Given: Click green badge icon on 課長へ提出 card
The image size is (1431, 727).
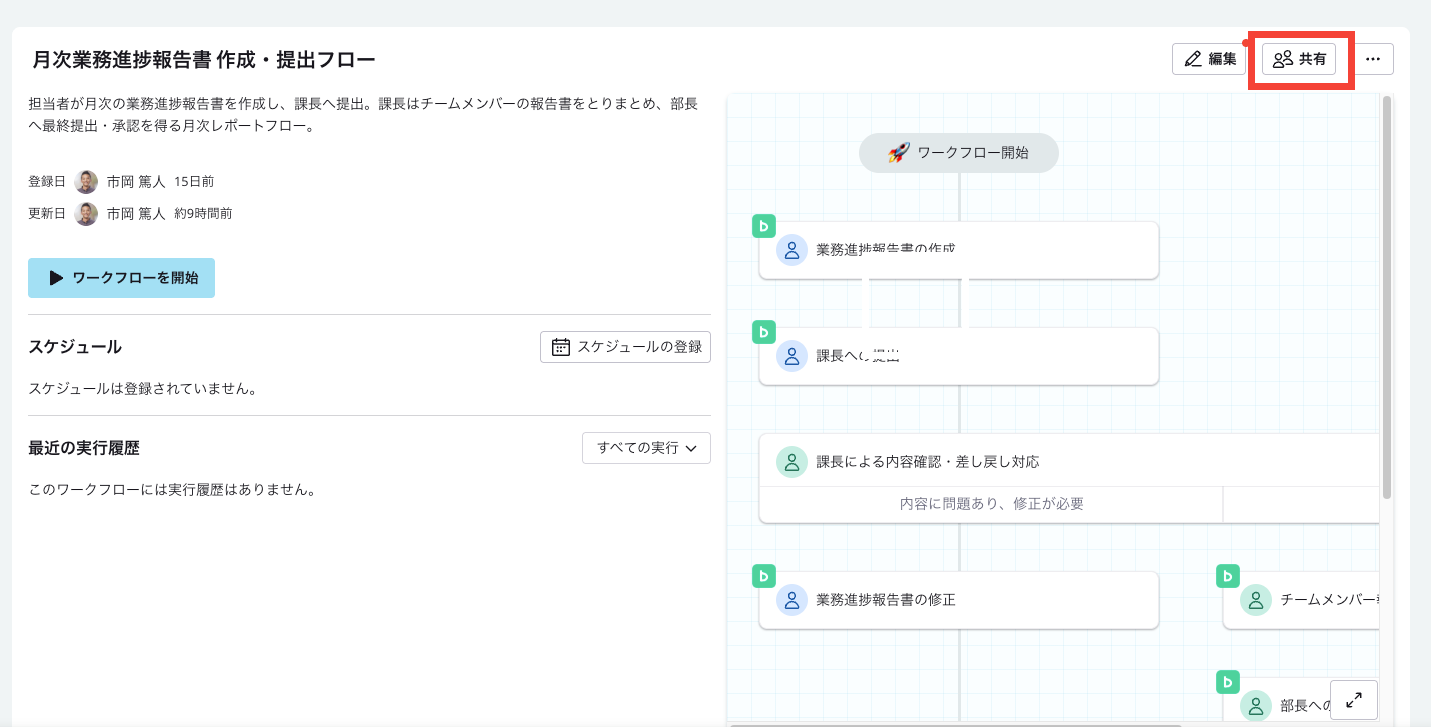Looking at the screenshot, I should tap(764, 332).
